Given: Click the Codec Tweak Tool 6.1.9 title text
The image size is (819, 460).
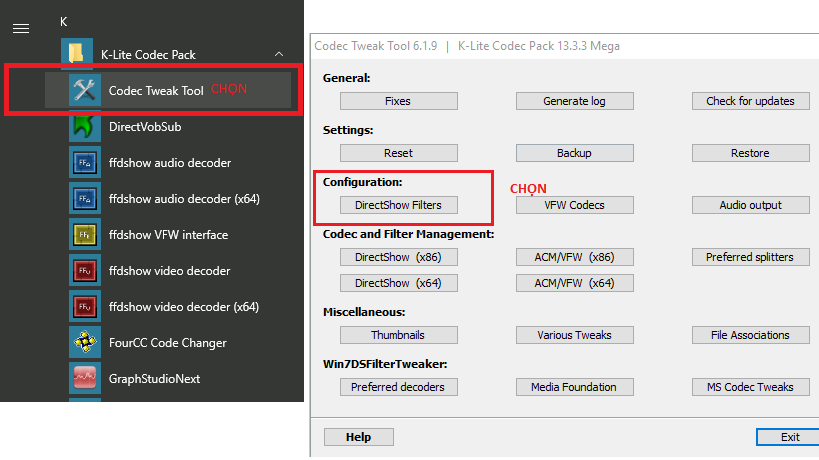Looking at the screenshot, I should 376,46.
